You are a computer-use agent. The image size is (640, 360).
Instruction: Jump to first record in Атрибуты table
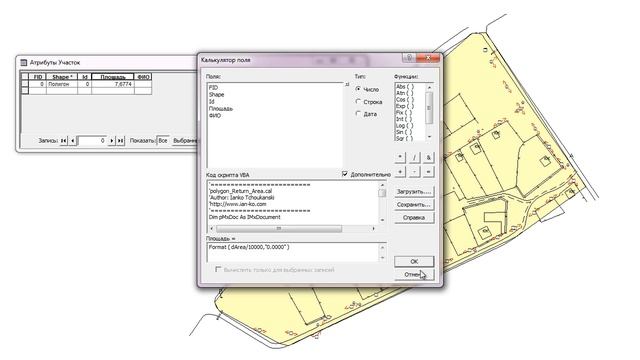tap(63, 140)
